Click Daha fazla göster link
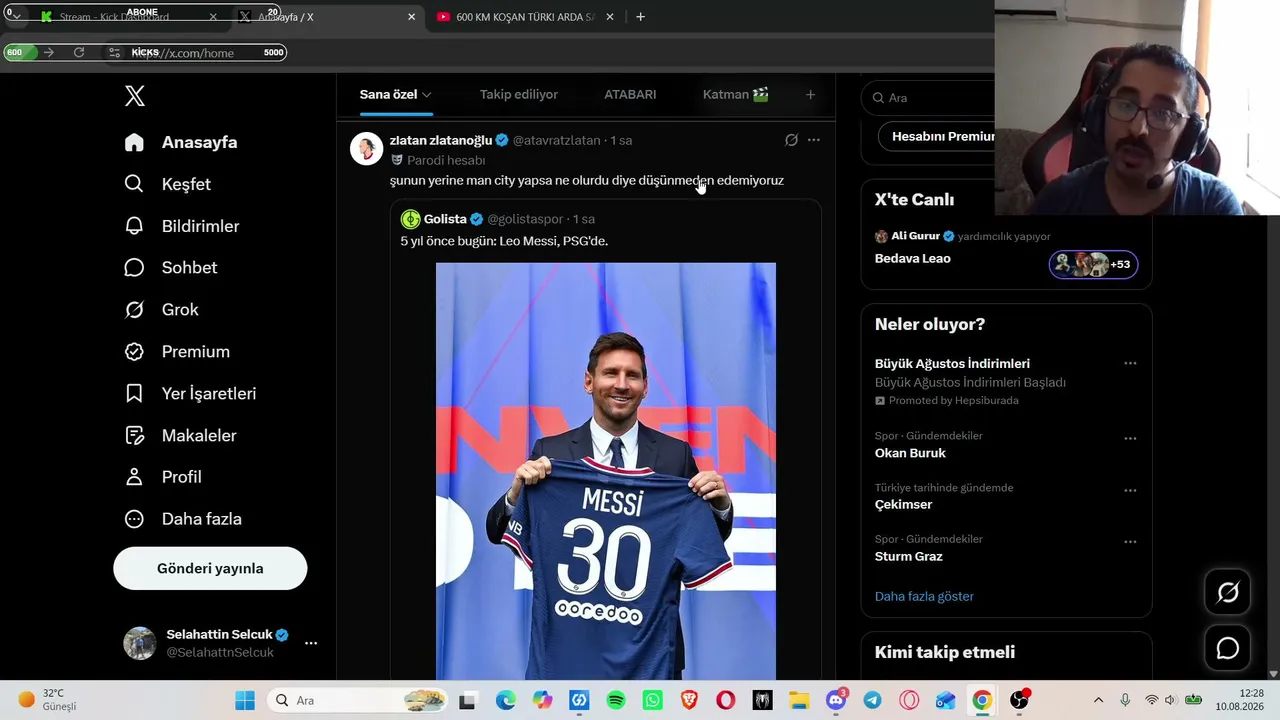The height and width of the screenshot is (720, 1280). pyautogui.click(x=924, y=597)
